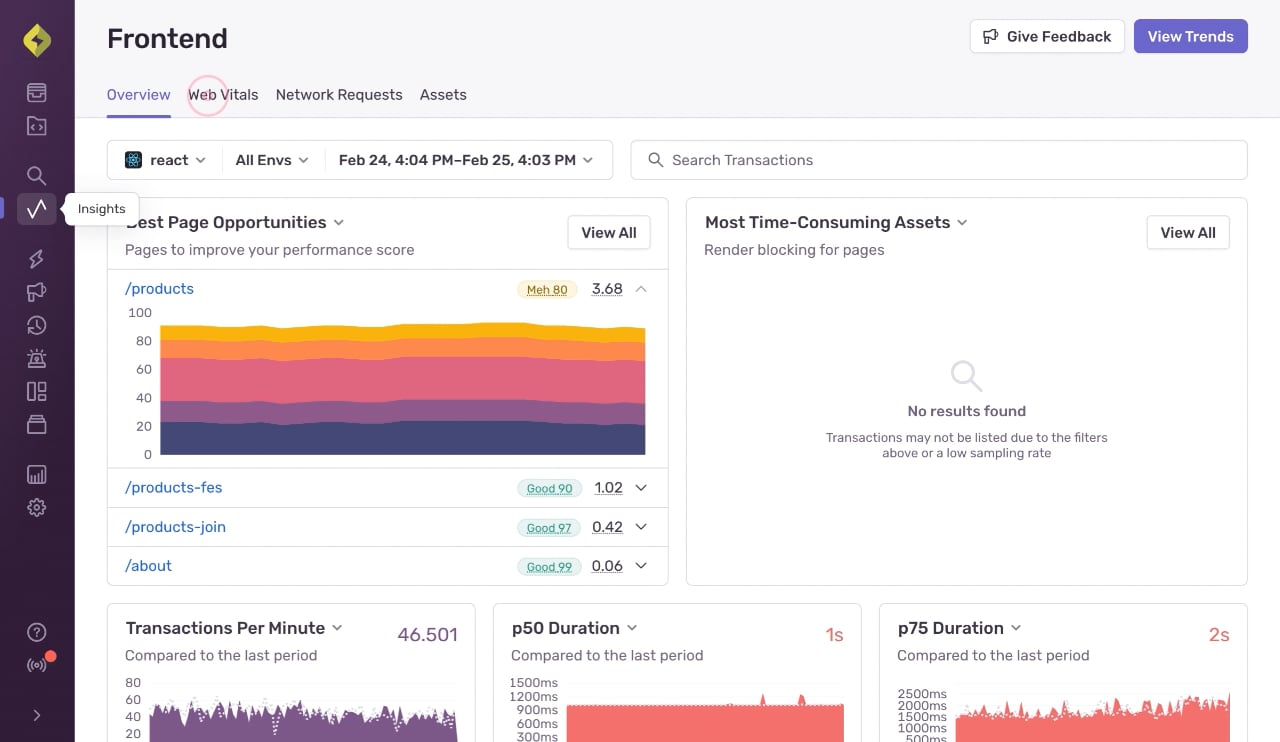Screen dimensions: 1280x742
Task: Select the Insights sidebar icon
Action: tap(37, 209)
